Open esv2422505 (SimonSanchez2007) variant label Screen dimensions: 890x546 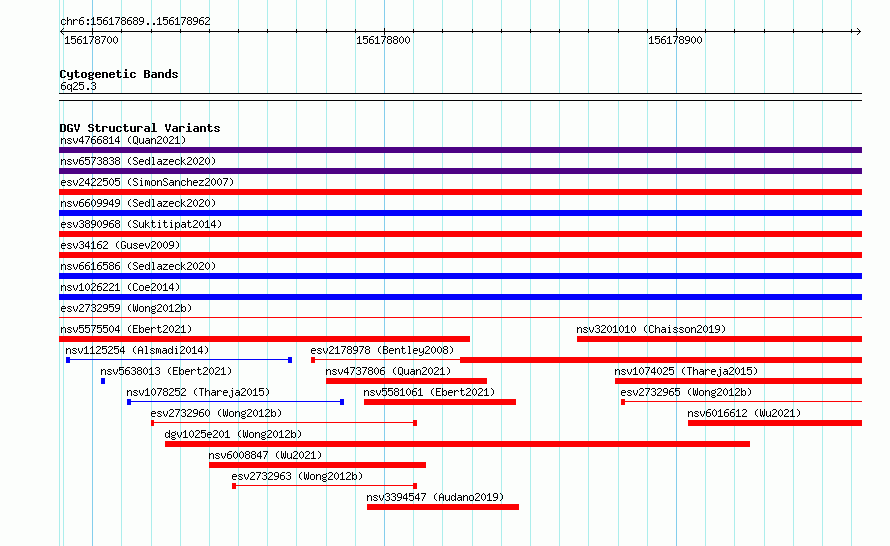pyautogui.click(x=147, y=182)
